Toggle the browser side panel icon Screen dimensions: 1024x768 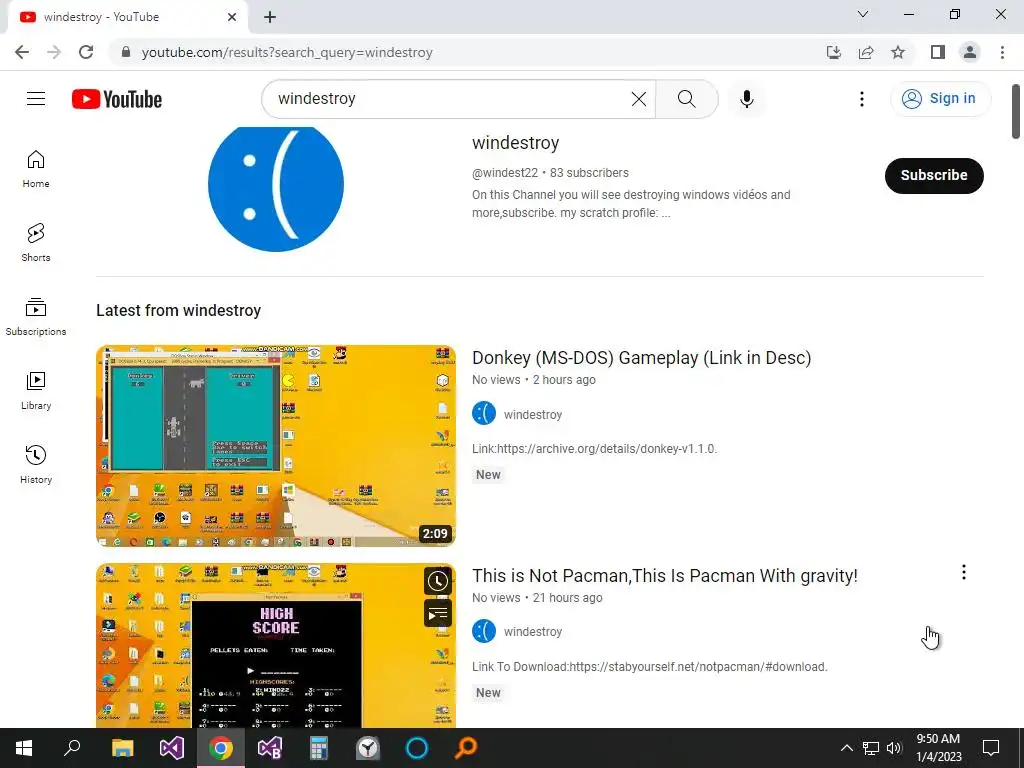pos(938,52)
